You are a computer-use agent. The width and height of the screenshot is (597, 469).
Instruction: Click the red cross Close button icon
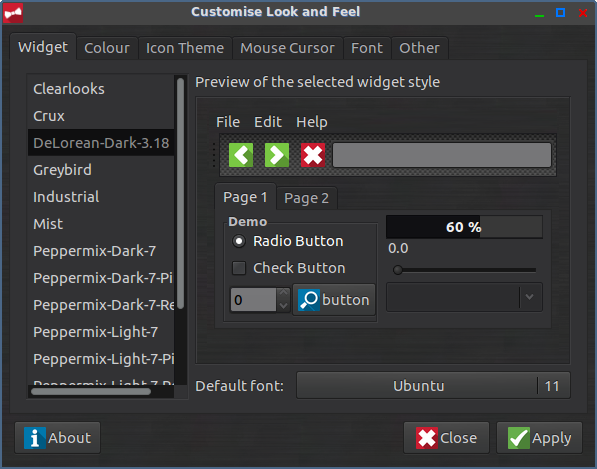pyautogui.click(x=426, y=438)
